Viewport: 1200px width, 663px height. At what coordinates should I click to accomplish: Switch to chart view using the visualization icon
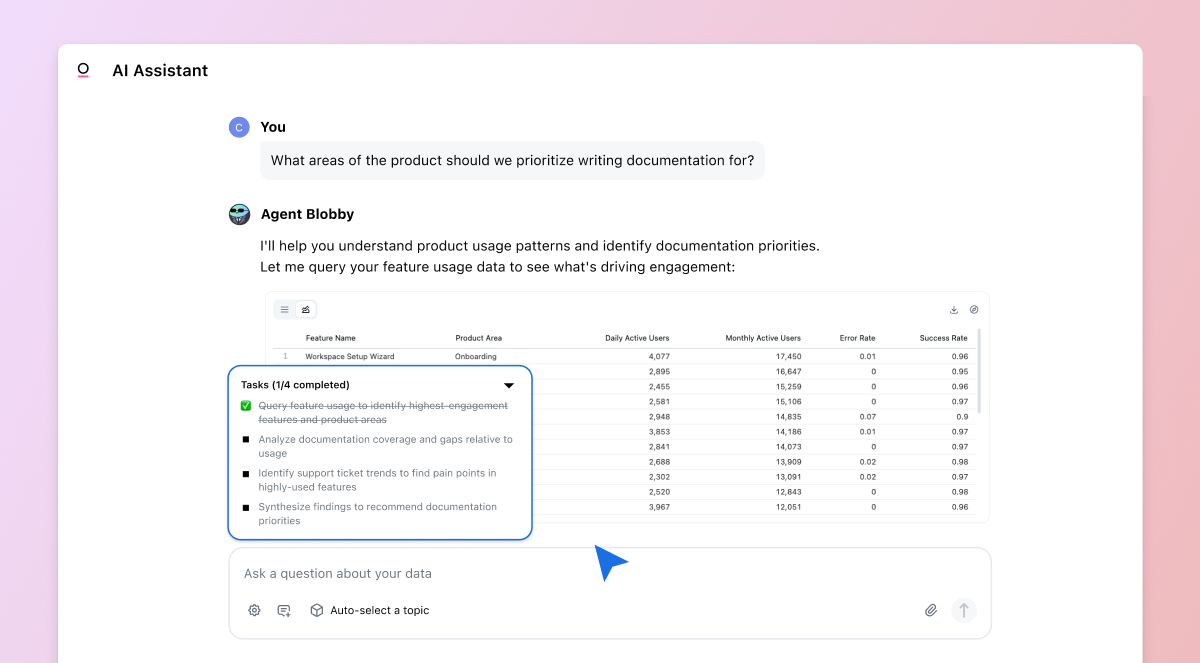pyautogui.click(x=306, y=309)
